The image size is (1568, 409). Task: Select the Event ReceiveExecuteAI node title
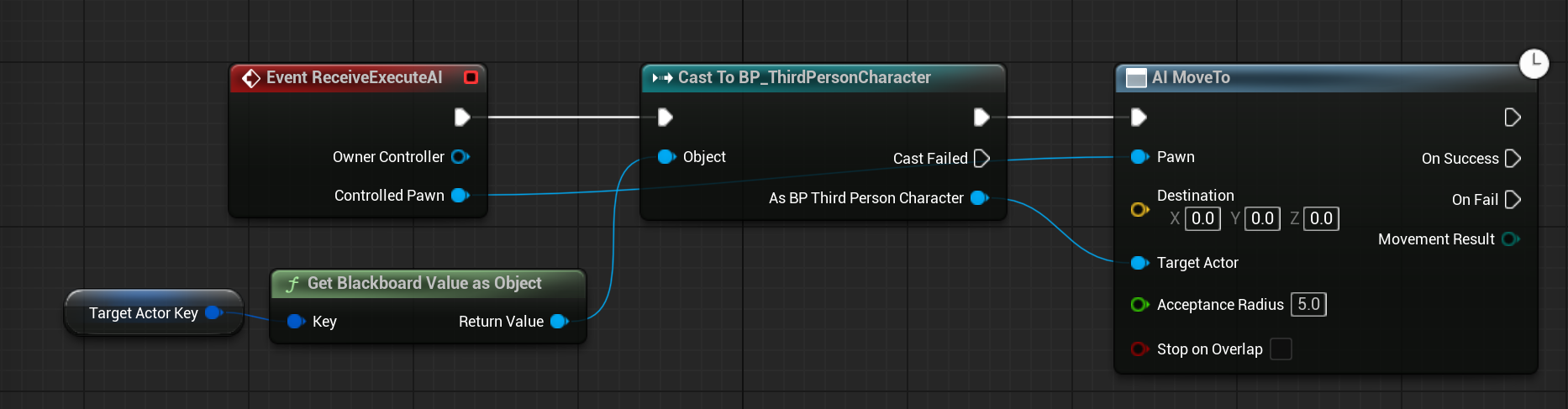coord(354,77)
